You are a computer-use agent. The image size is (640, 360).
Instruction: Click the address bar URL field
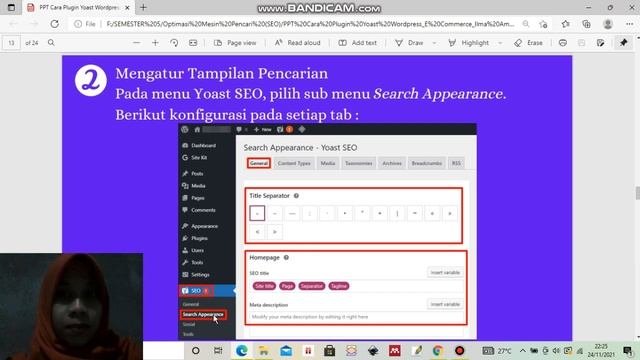click(310, 24)
